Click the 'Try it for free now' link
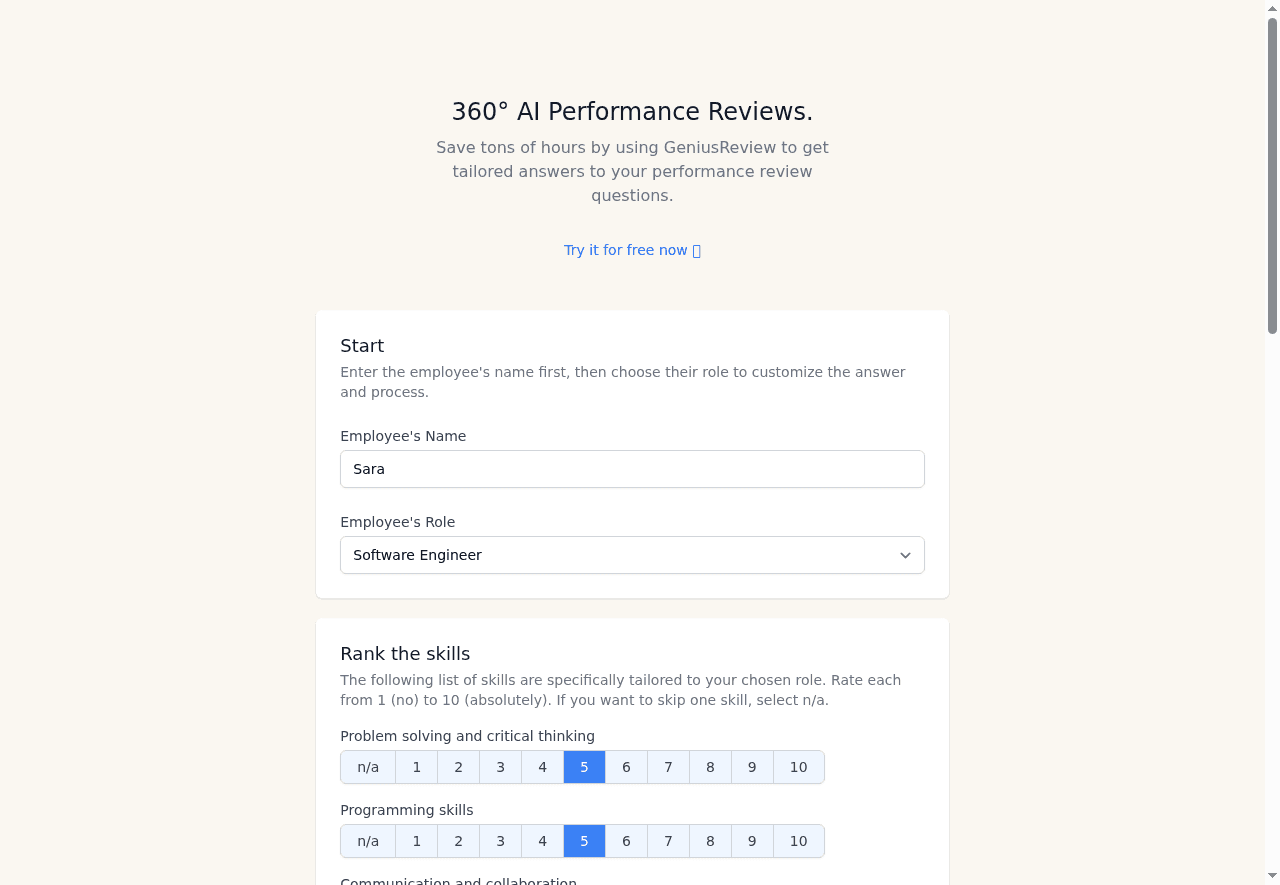Screen dimensions: 1280x885 pyautogui.click(x=626, y=250)
